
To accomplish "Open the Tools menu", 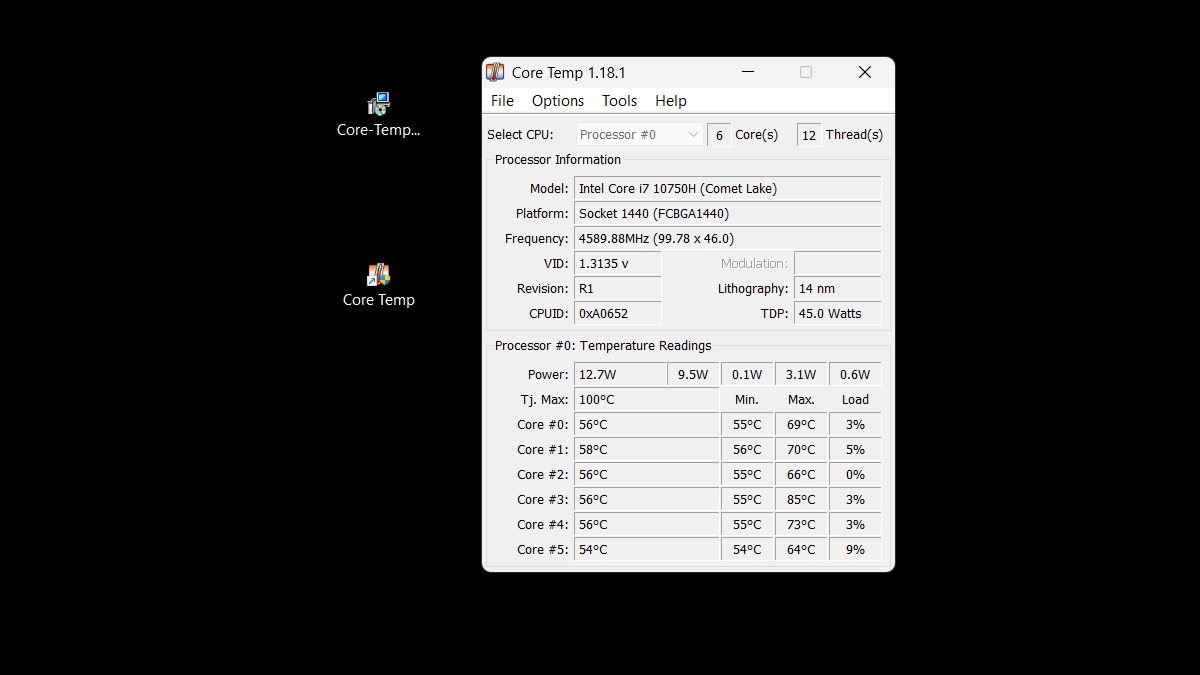I will tap(618, 100).
